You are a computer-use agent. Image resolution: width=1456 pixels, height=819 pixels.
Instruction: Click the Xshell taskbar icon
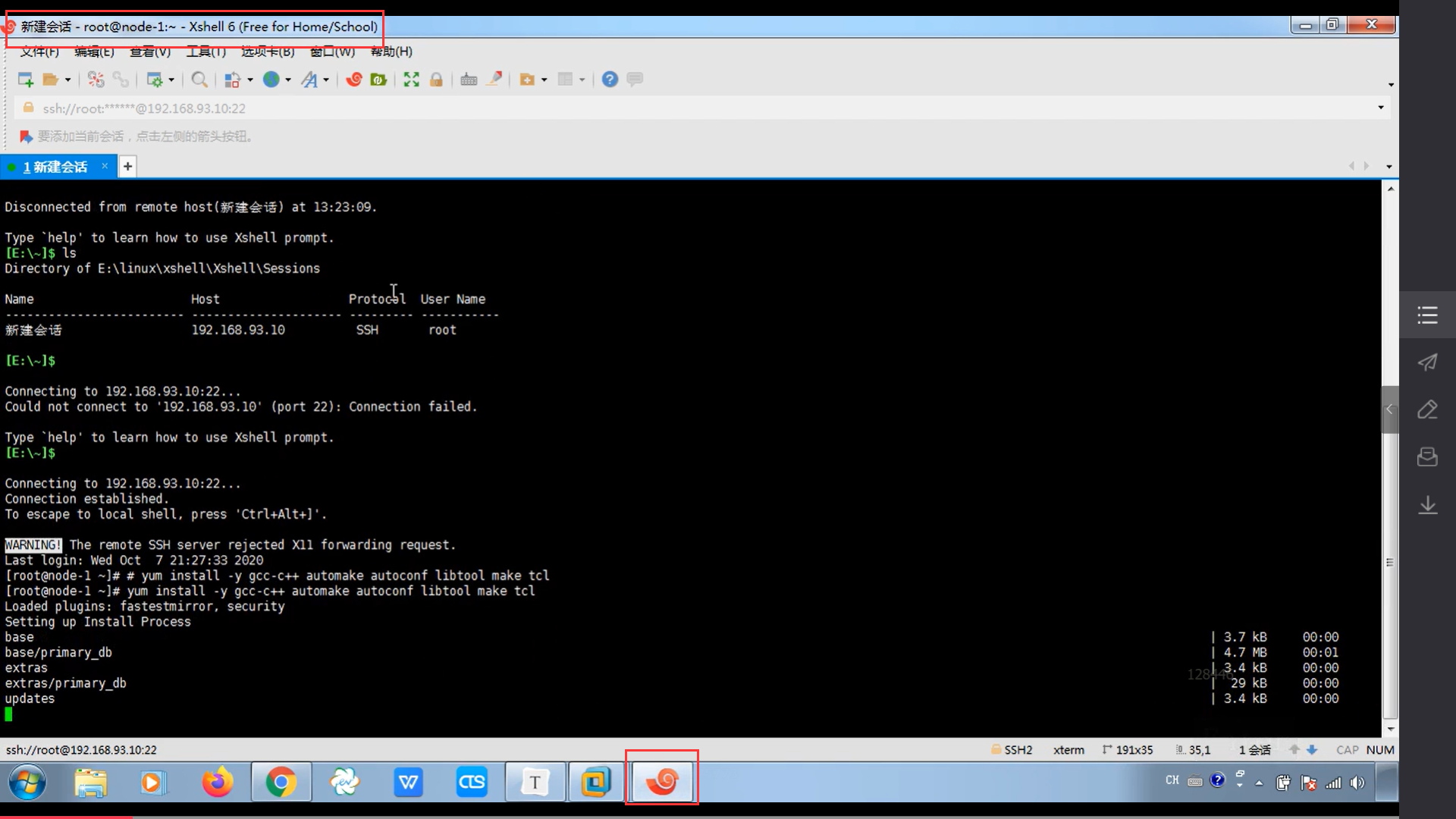coord(662,781)
